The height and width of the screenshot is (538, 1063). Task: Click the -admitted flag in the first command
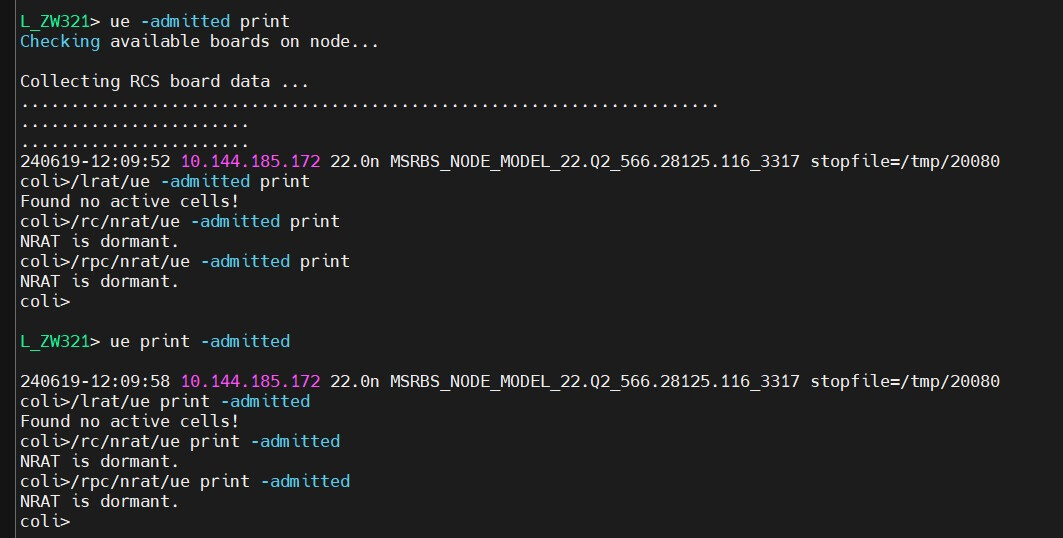pos(185,22)
